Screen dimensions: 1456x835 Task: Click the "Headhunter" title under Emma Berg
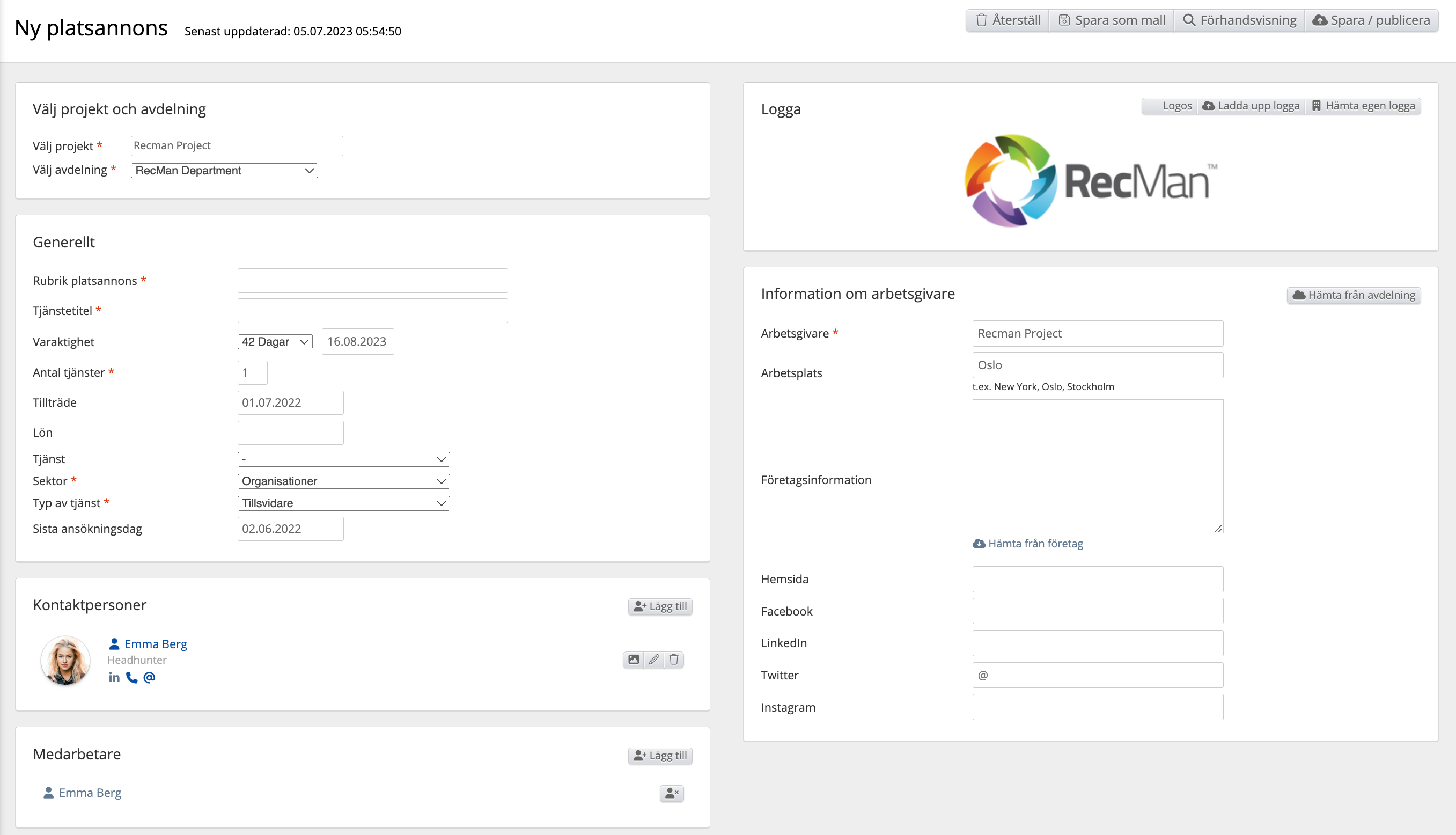pyautogui.click(x=137, y=660)
